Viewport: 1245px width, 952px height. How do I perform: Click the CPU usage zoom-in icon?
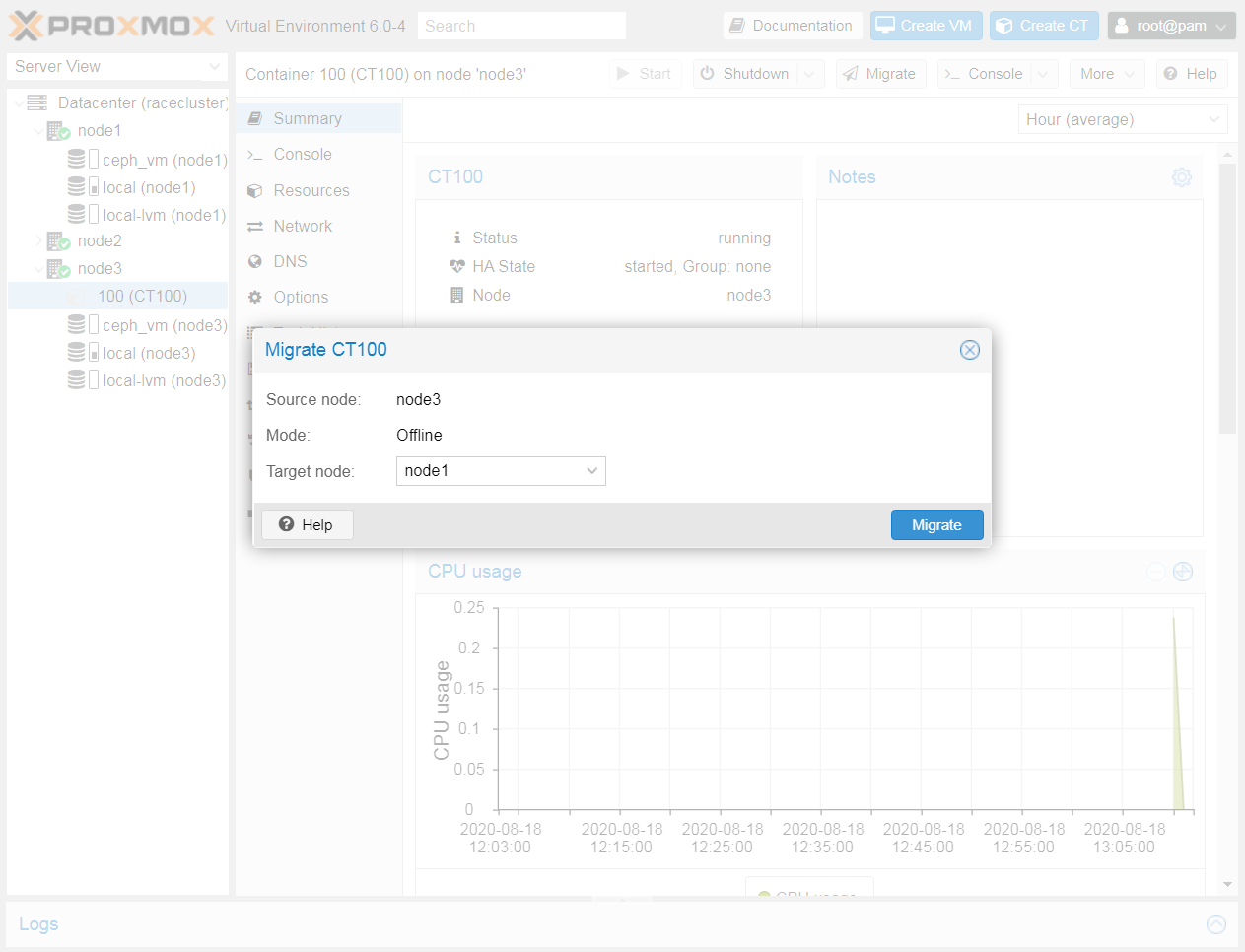(1183, 572)
